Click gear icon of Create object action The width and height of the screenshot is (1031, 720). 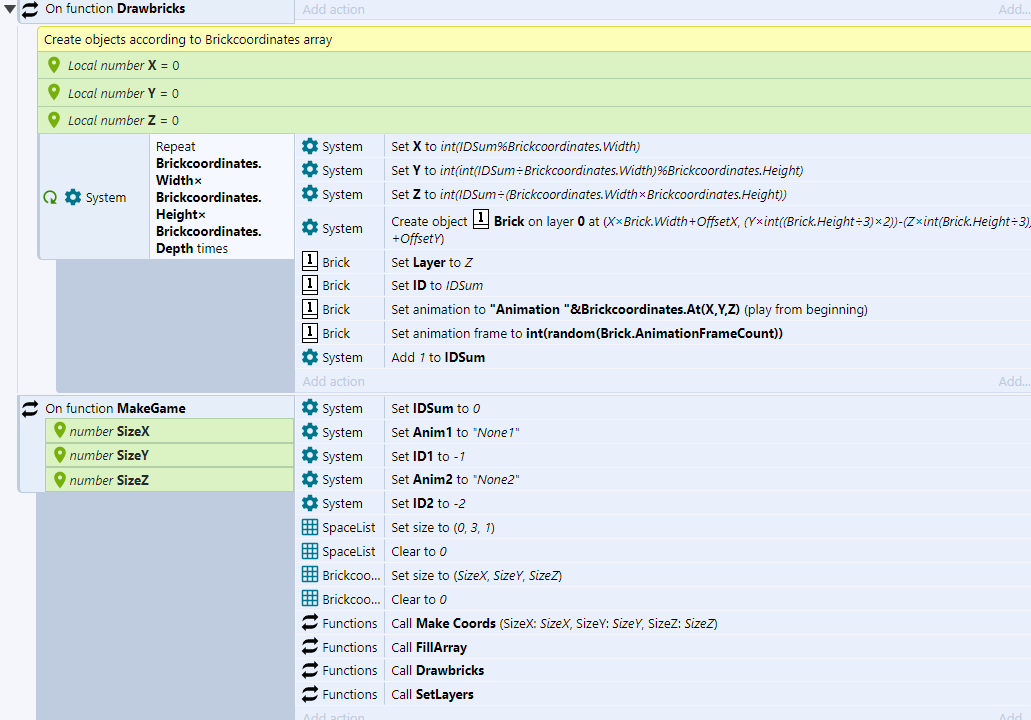click(310, 228)
